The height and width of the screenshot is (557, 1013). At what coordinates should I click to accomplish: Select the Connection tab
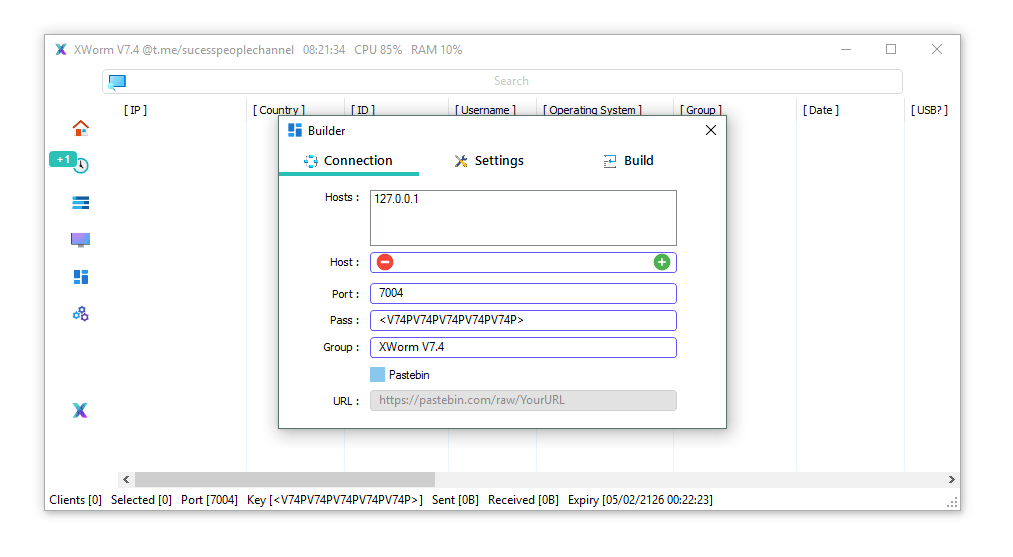click(348, 161)
